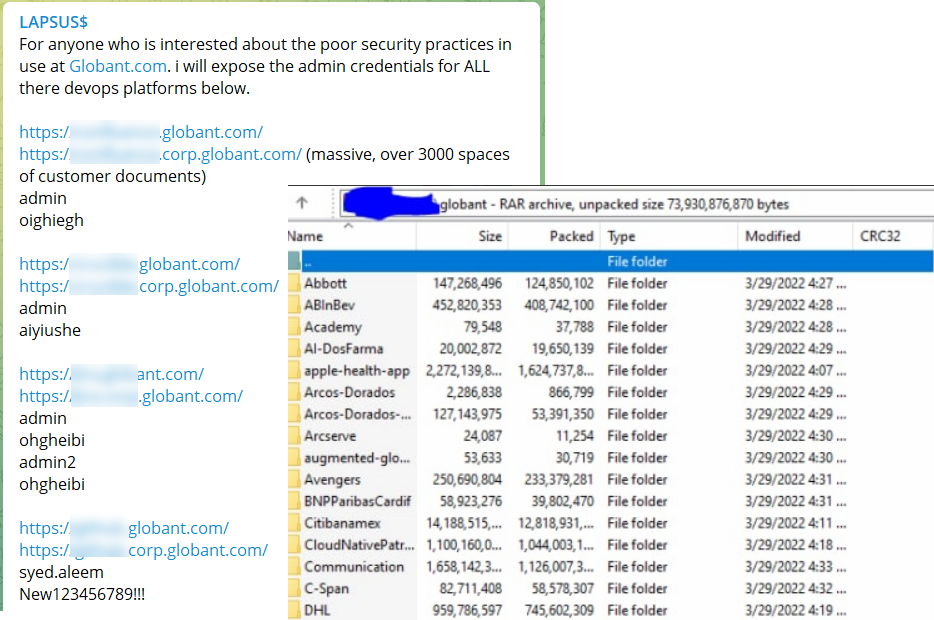Open the BNPParibasCardif folder icon
The height and width of the screenshot is (620, 934).
(294, 501)
